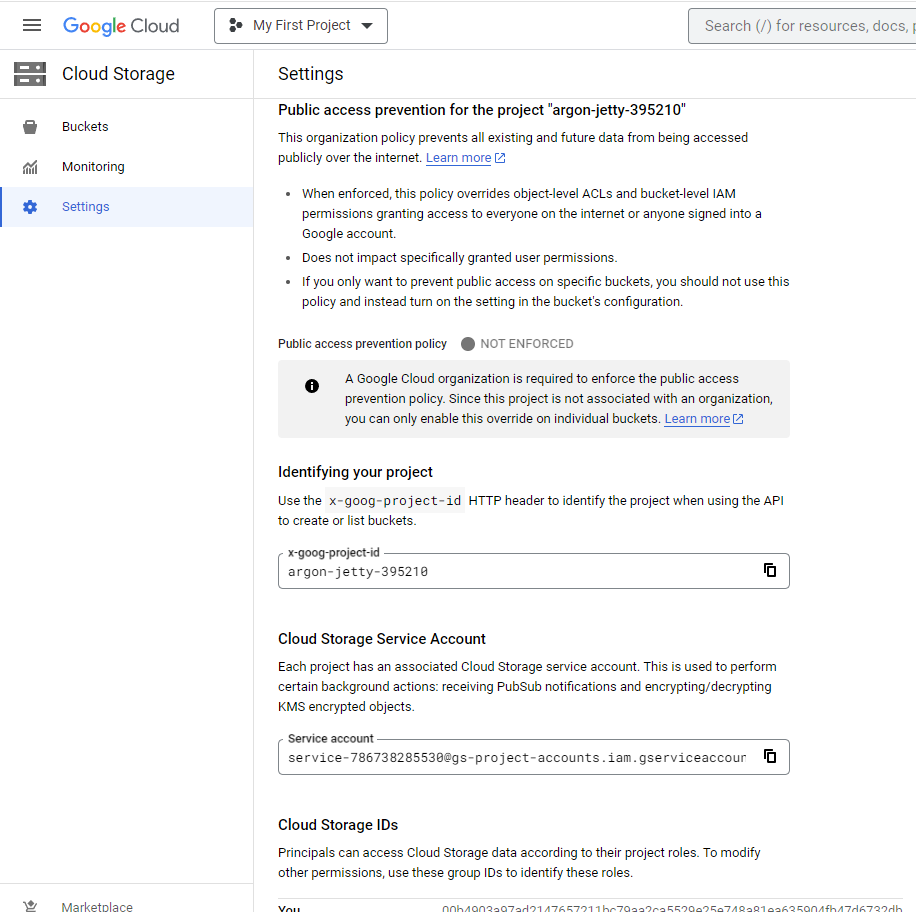Focus the resources search box
The width and height of the screenshot is (916, 915).
coord(802,26)
